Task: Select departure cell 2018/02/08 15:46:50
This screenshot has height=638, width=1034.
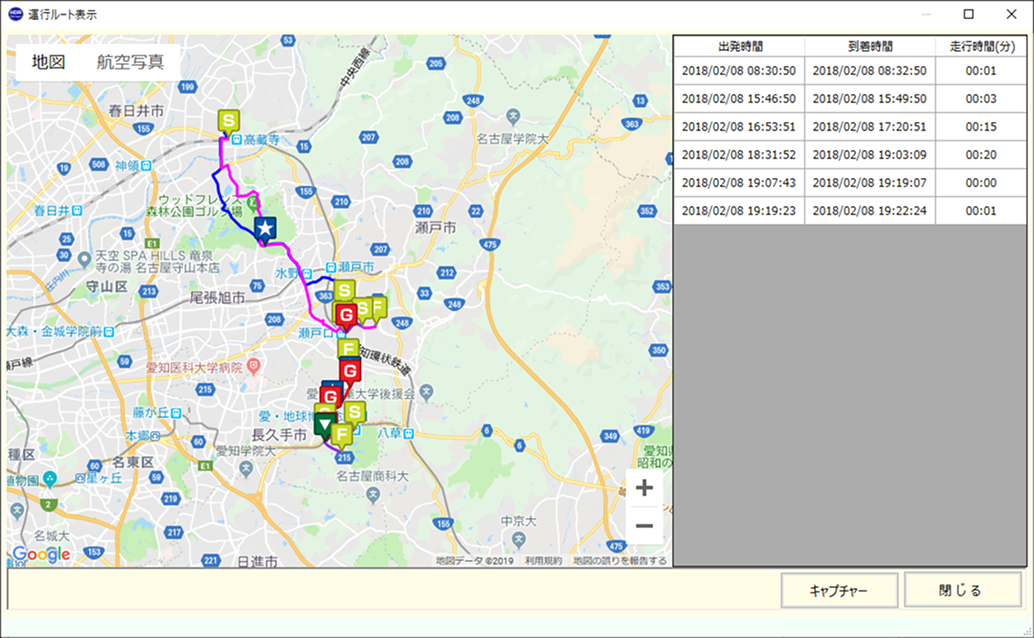Action: click(x=739, y=99)
